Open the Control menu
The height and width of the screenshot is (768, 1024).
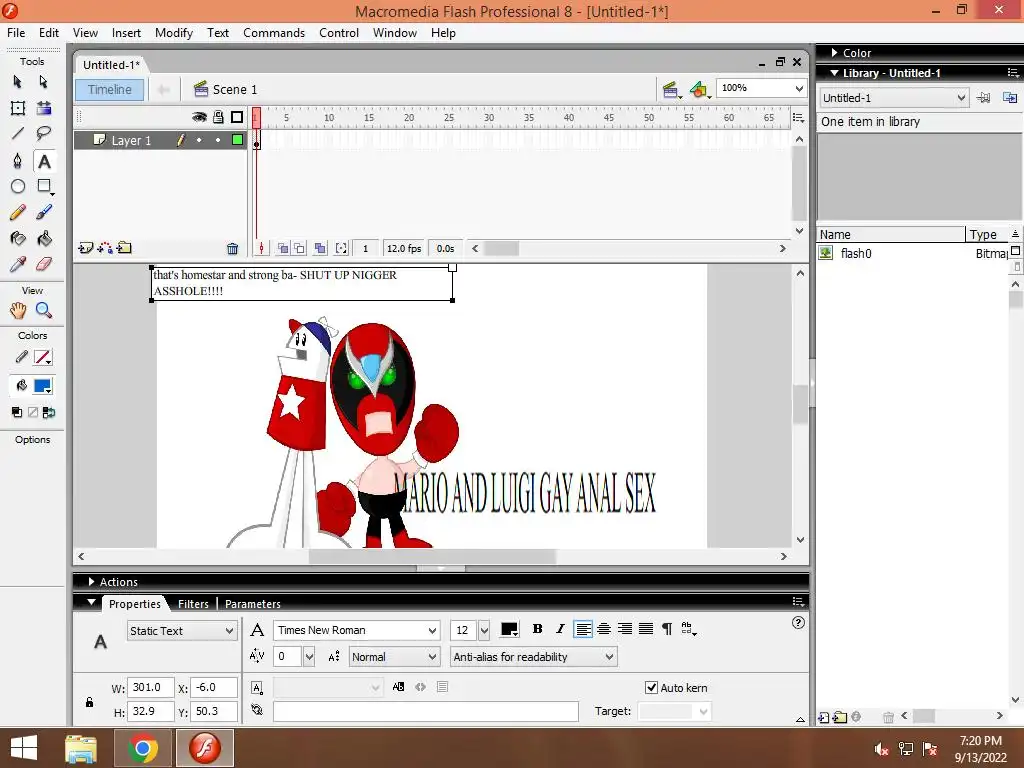pos(339,33)
